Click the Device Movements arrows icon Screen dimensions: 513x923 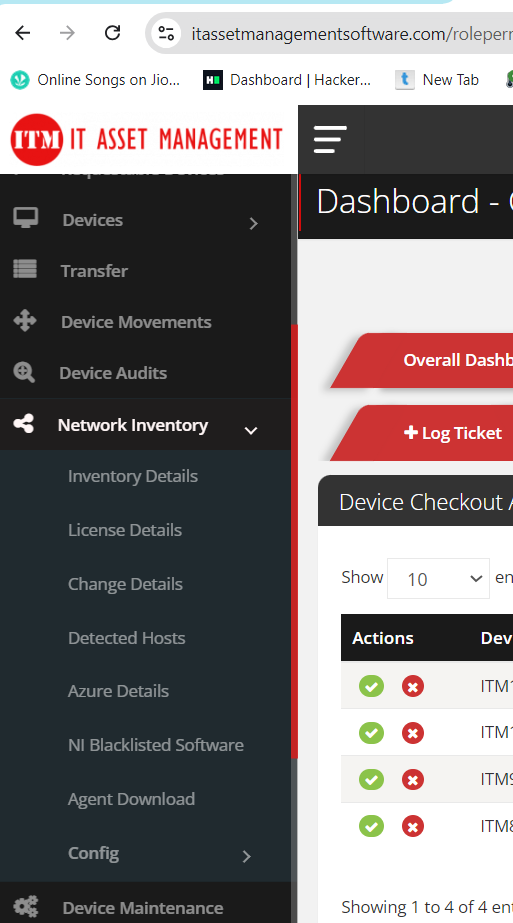tap(25, 321)
